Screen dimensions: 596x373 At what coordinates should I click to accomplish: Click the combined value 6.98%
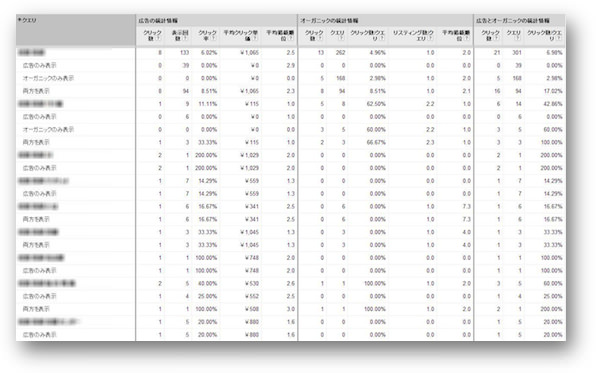click(554, 52)
